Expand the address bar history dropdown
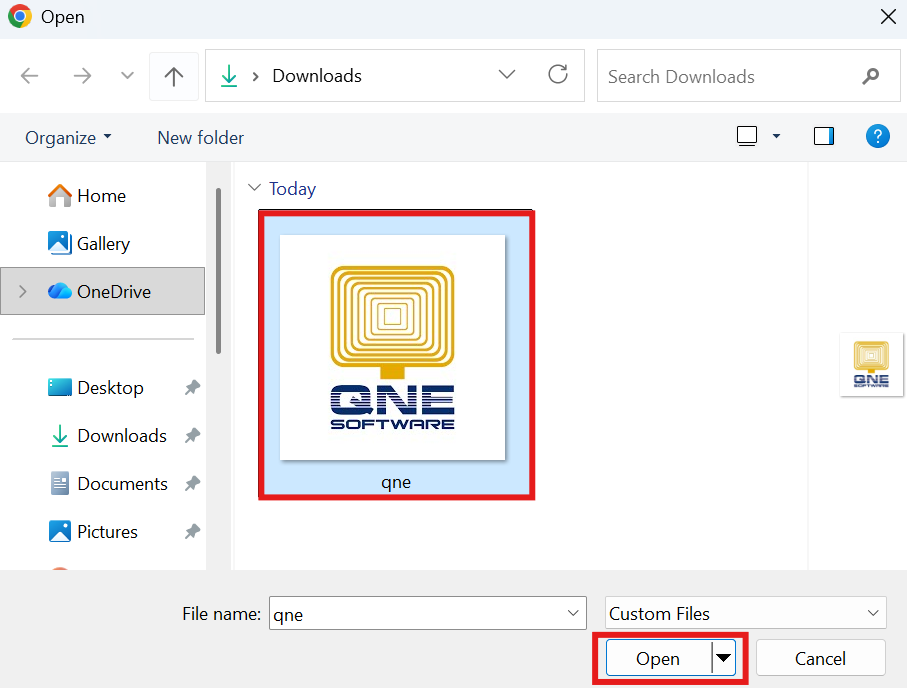The width and height of the screenshot is (907, 688). [507, 75]
